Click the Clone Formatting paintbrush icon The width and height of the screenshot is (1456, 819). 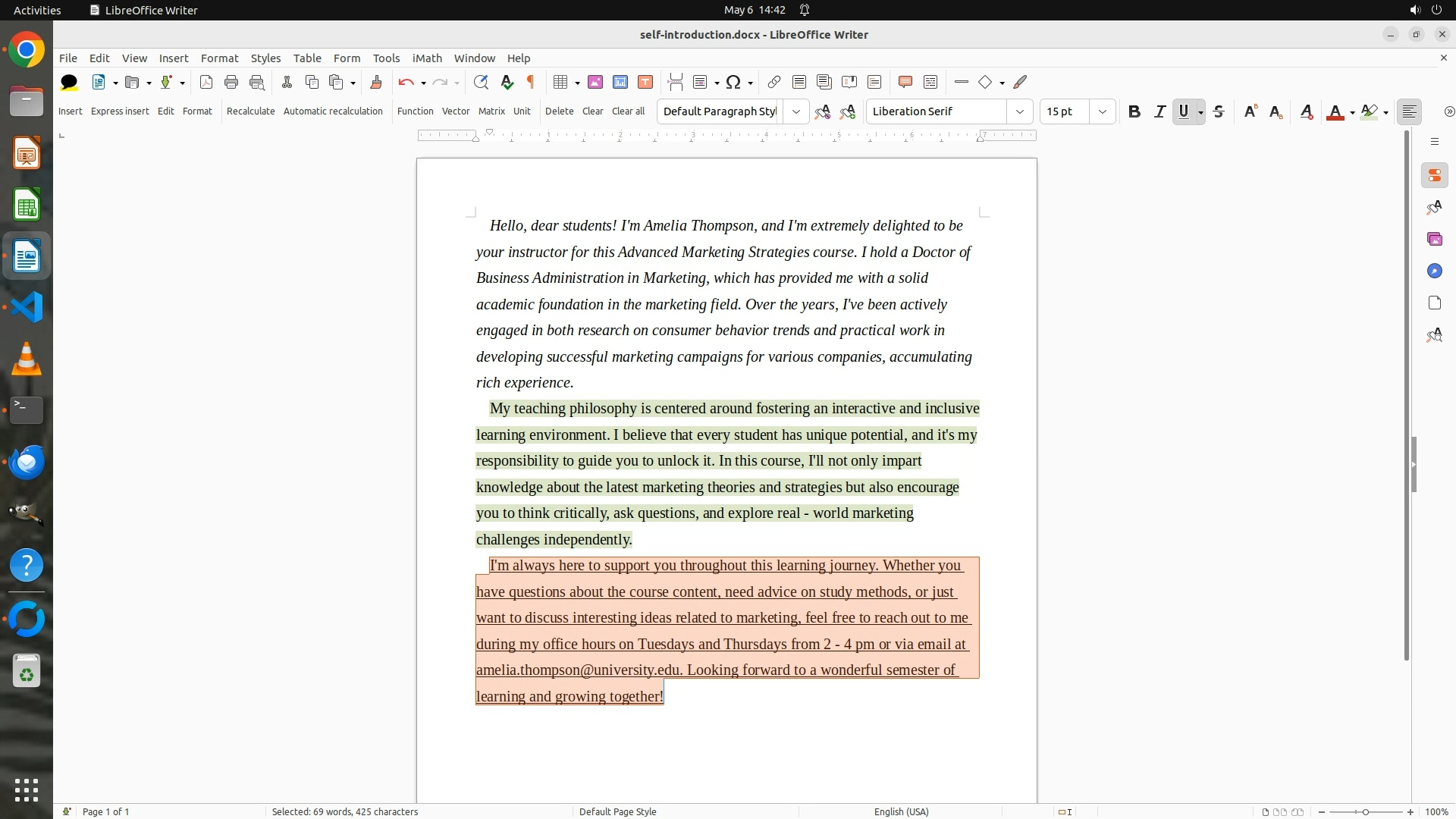[376, 82]
